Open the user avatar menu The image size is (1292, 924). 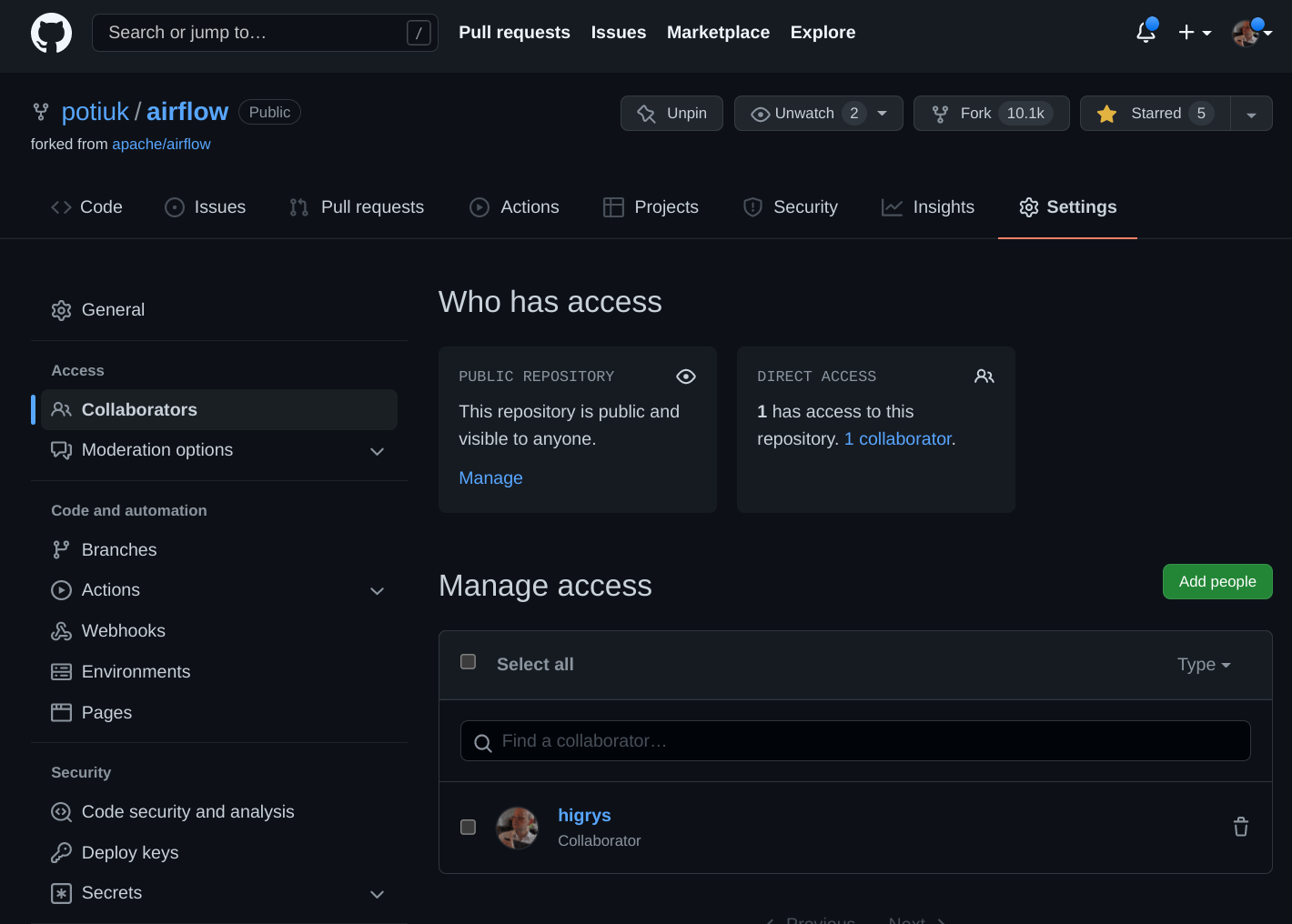pos(1251,33)
